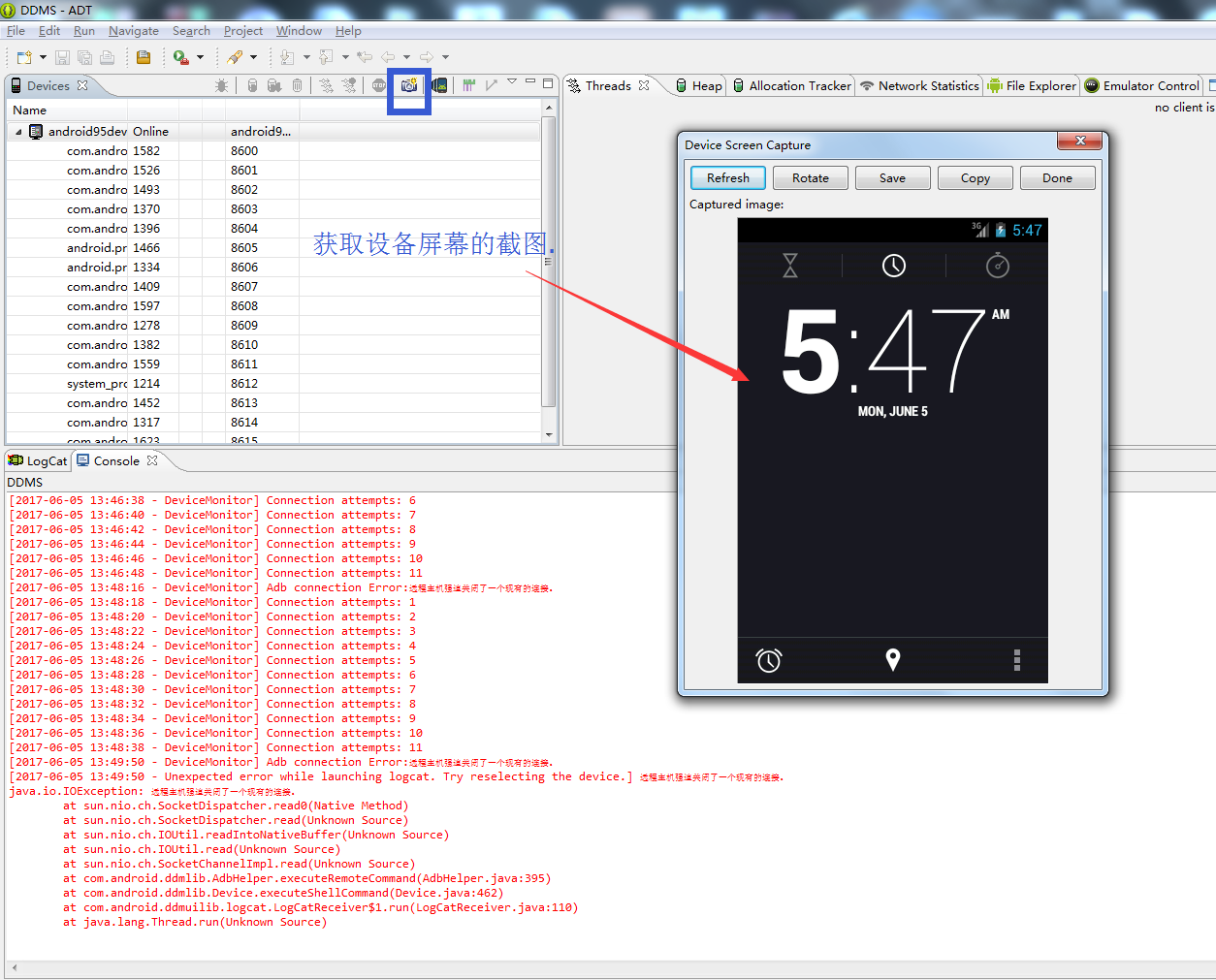Image resolution: width=1216 pixels, height=980 pixels.
Task: Switch to the LogCat tab
Action: coord(38,461)
